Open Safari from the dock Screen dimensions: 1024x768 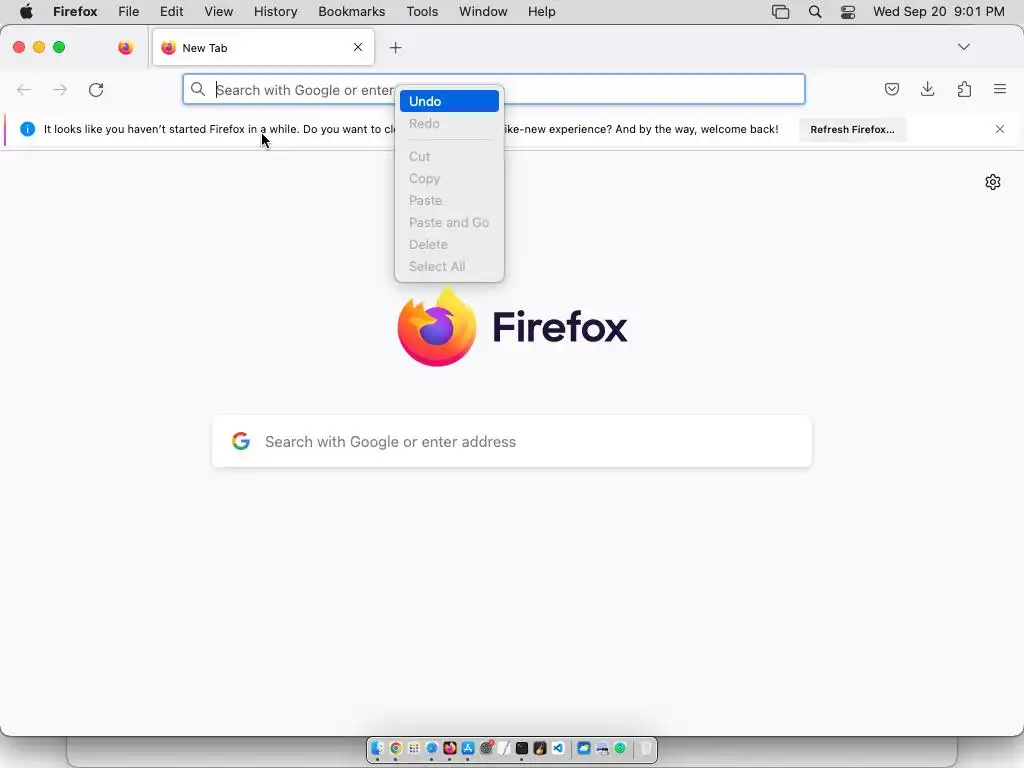click(x=432, y=748)
